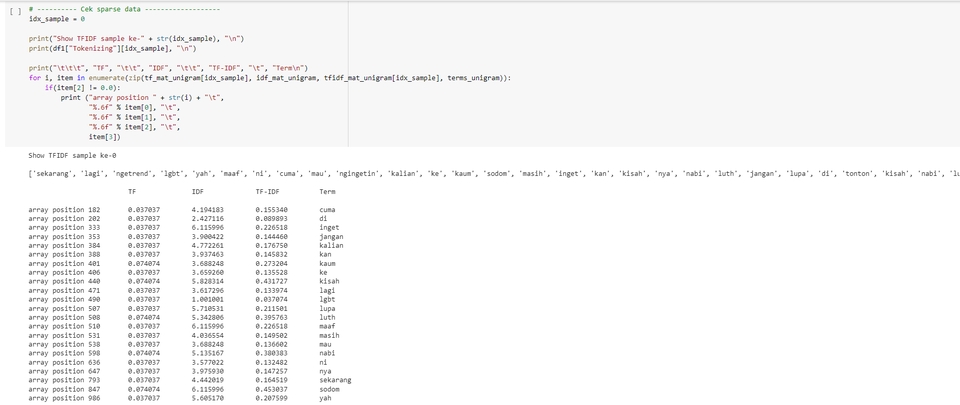Click the term 'yah' in output

[x=325, y=398]
